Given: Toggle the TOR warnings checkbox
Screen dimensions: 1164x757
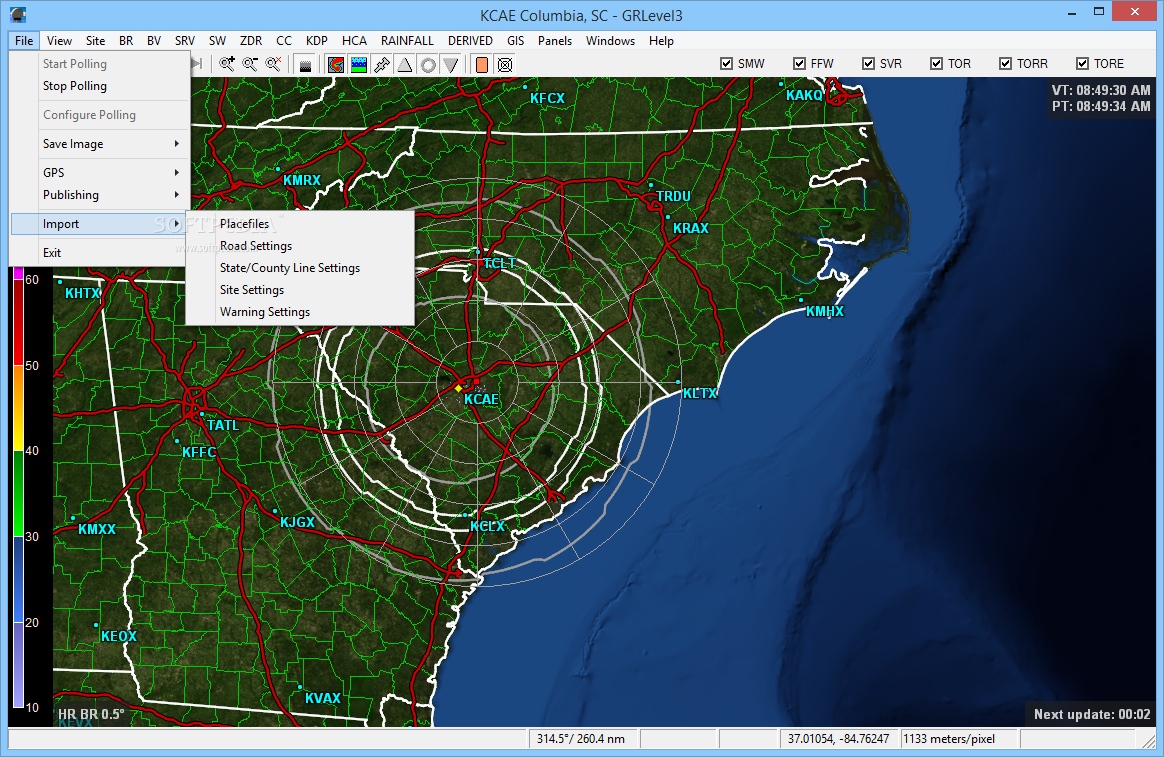Looking at the screenshot, I should tap(937, 64).
